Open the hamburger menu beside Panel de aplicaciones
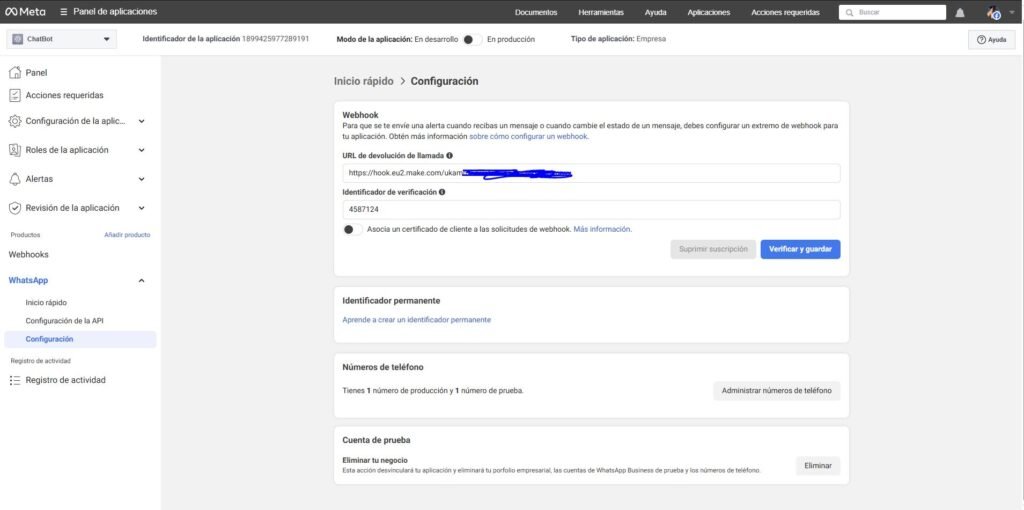This screenshot has height=510, width=1024. 64,12
